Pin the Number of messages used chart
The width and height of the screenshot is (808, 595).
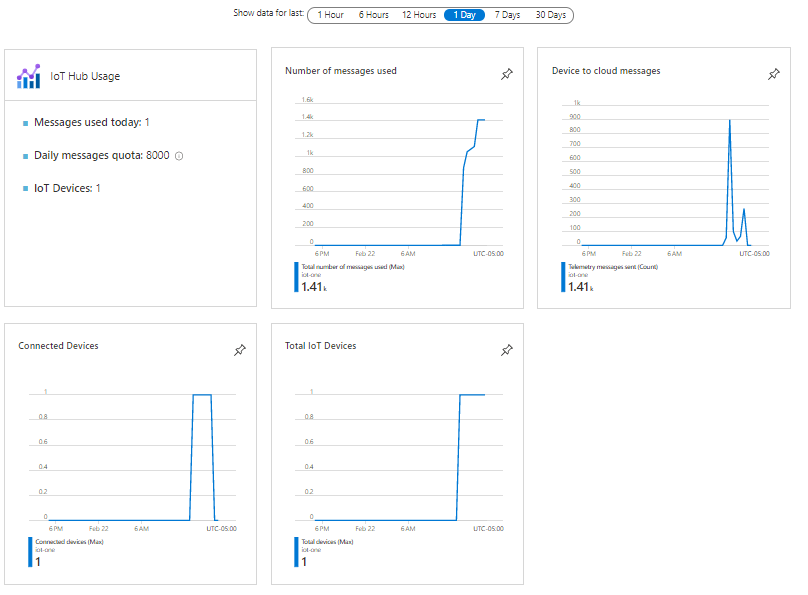pyautogui.click(x=507, y=74)
